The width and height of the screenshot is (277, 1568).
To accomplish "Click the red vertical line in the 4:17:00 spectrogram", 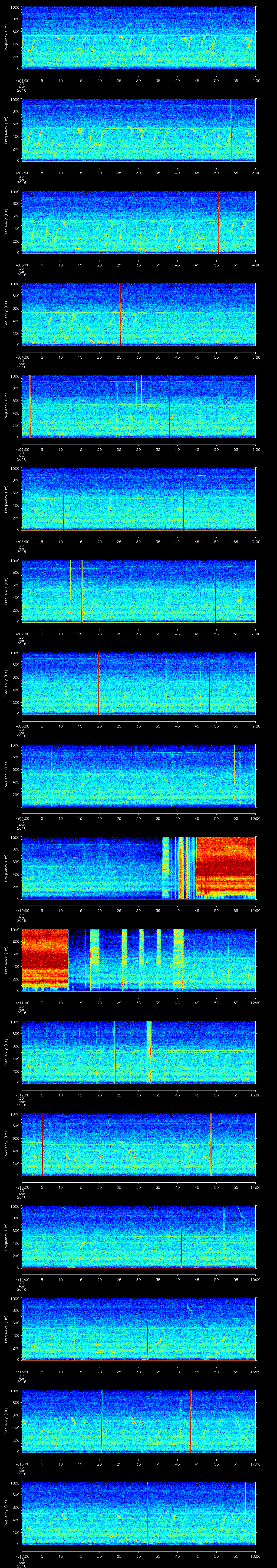I will pyautogui.click(x=147, y=1513).
